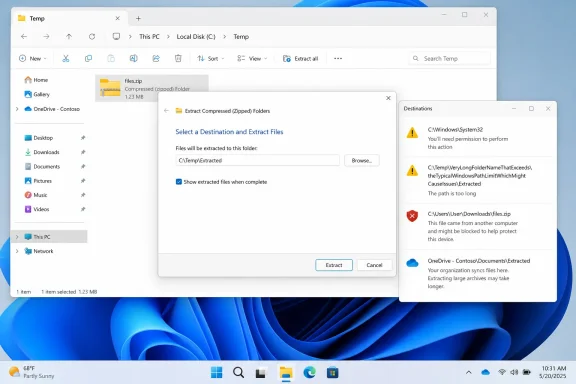Click Local Disk (C:) breadcrumb
The height and width of the screenshot is (384, 576).
[x=196, y=37]
